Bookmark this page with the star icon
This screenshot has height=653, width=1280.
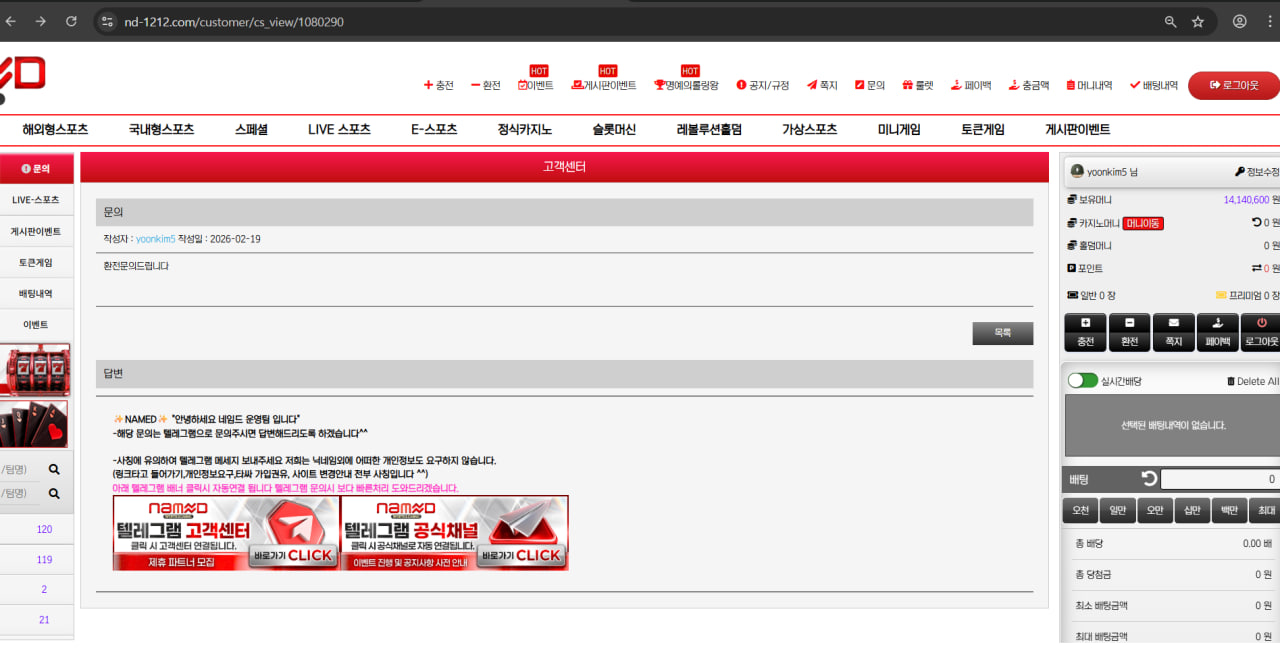(x=1198, y=21)
